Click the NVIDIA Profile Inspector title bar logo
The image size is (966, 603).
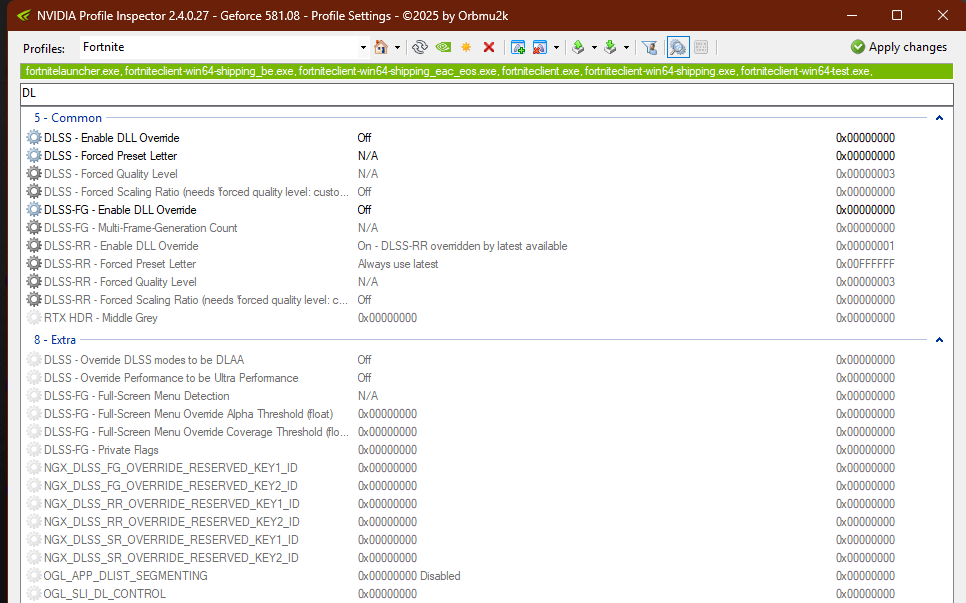point(23,15)
